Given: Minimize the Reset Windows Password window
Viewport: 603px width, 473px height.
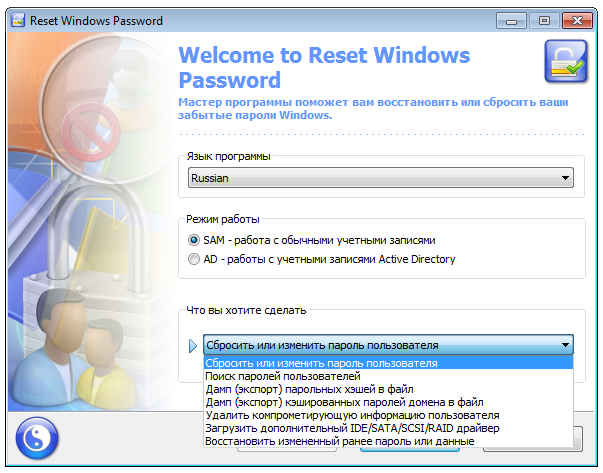Looking at the screenshot, I should click(511, 21).
